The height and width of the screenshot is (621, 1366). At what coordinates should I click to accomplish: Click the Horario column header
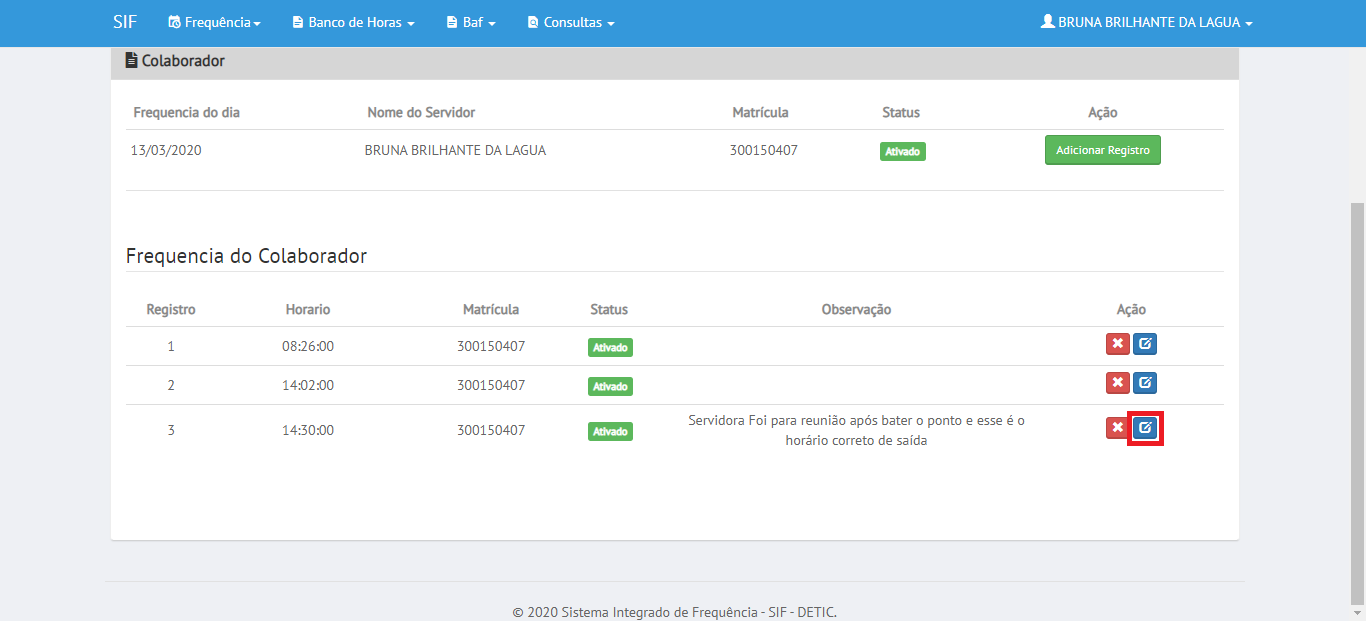click(x=308, y=310)
